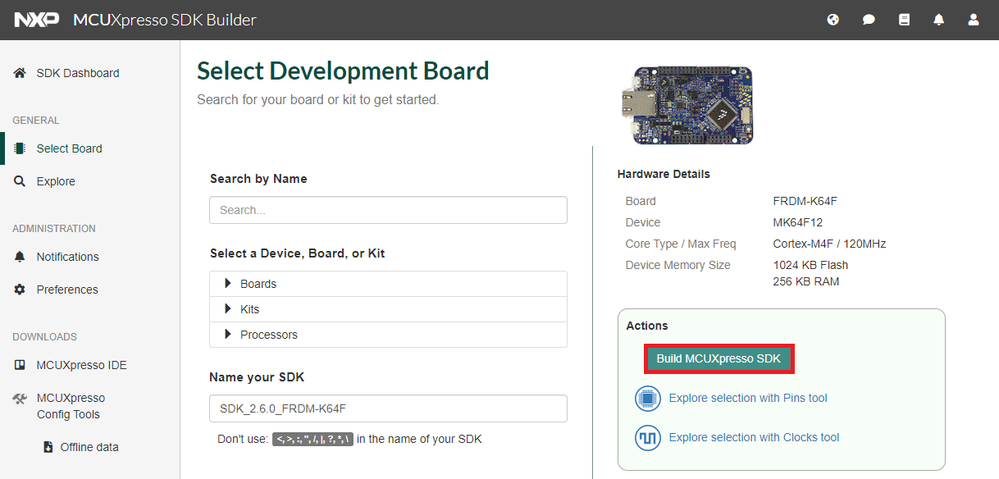
Task: Expand the Kits tree section
Action: coord(388,310)
